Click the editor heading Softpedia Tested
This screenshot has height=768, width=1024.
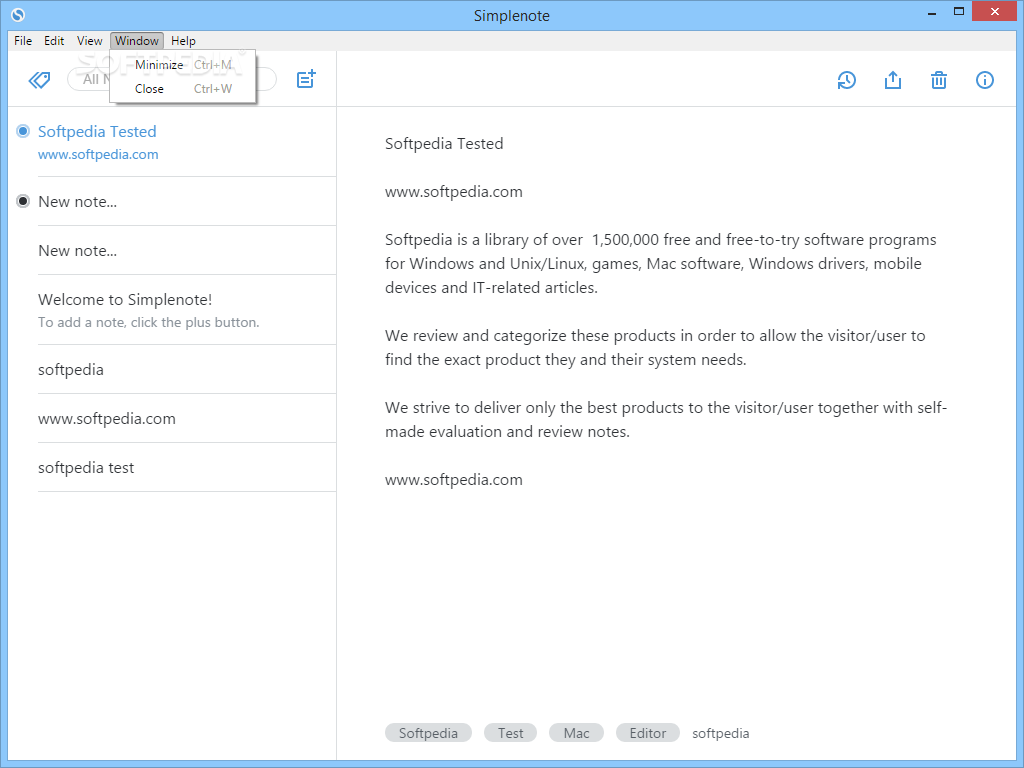tap(444, 144)
